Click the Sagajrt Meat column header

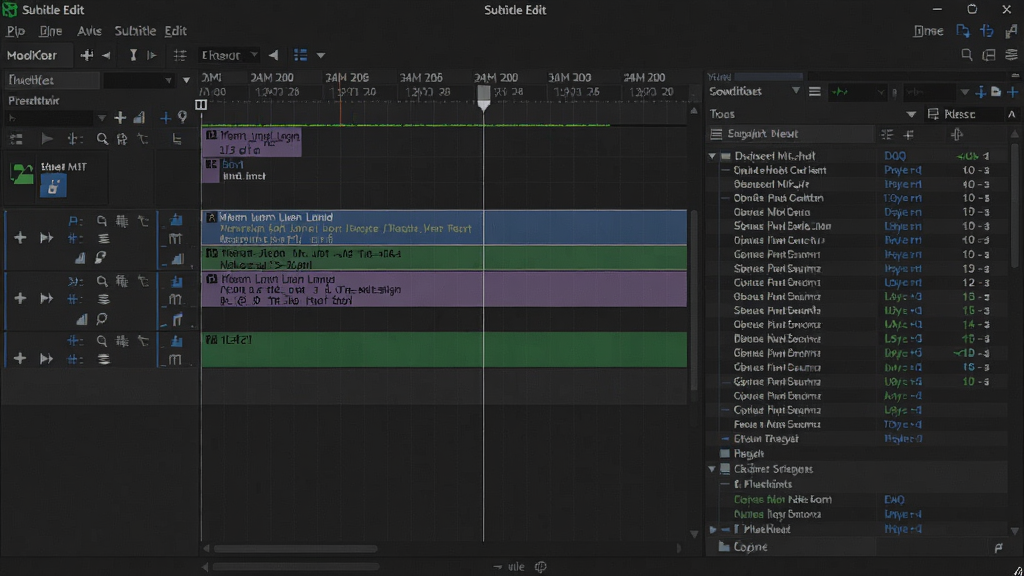tap(790, 134)
